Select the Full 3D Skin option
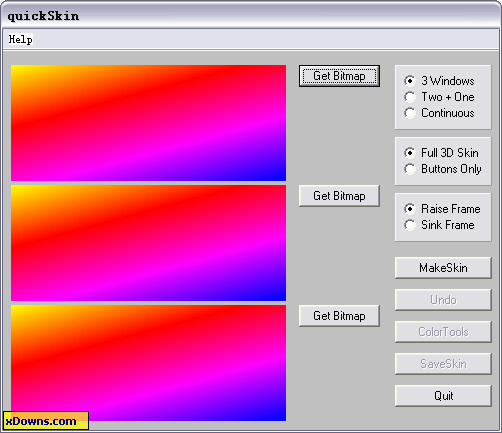 (x=441, y=153)
